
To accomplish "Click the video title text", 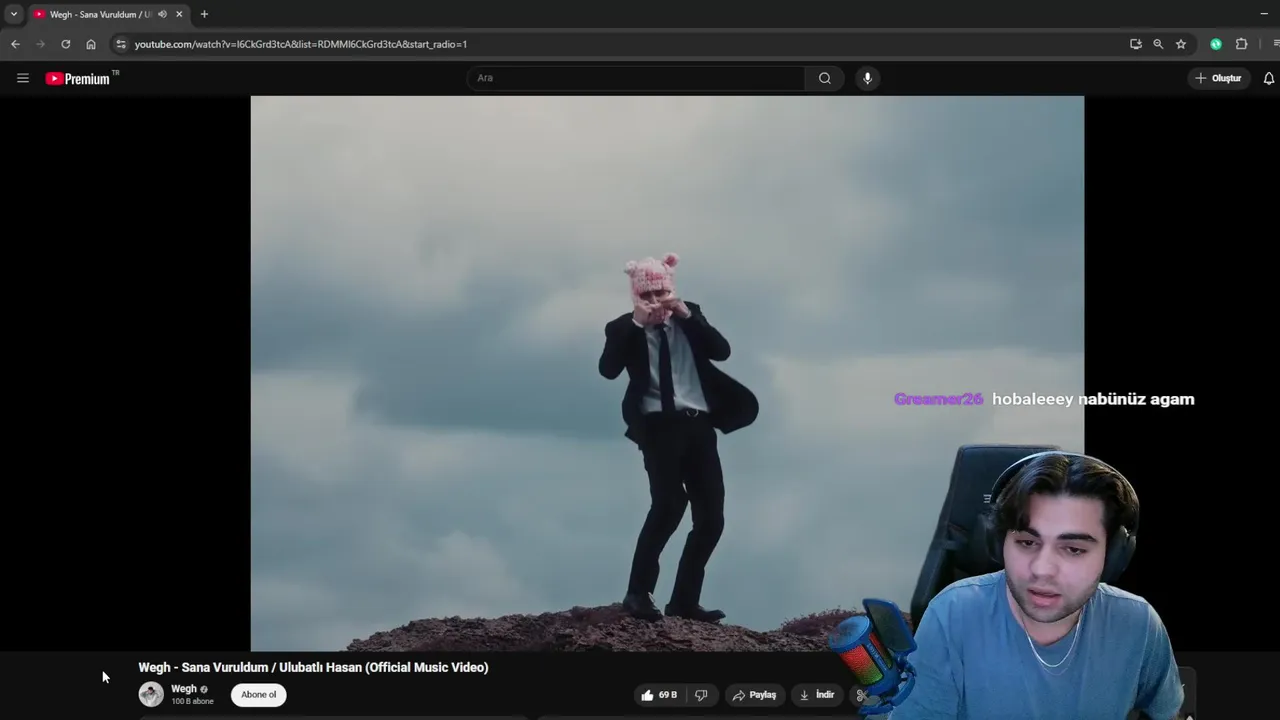I will tap(313, 667).
